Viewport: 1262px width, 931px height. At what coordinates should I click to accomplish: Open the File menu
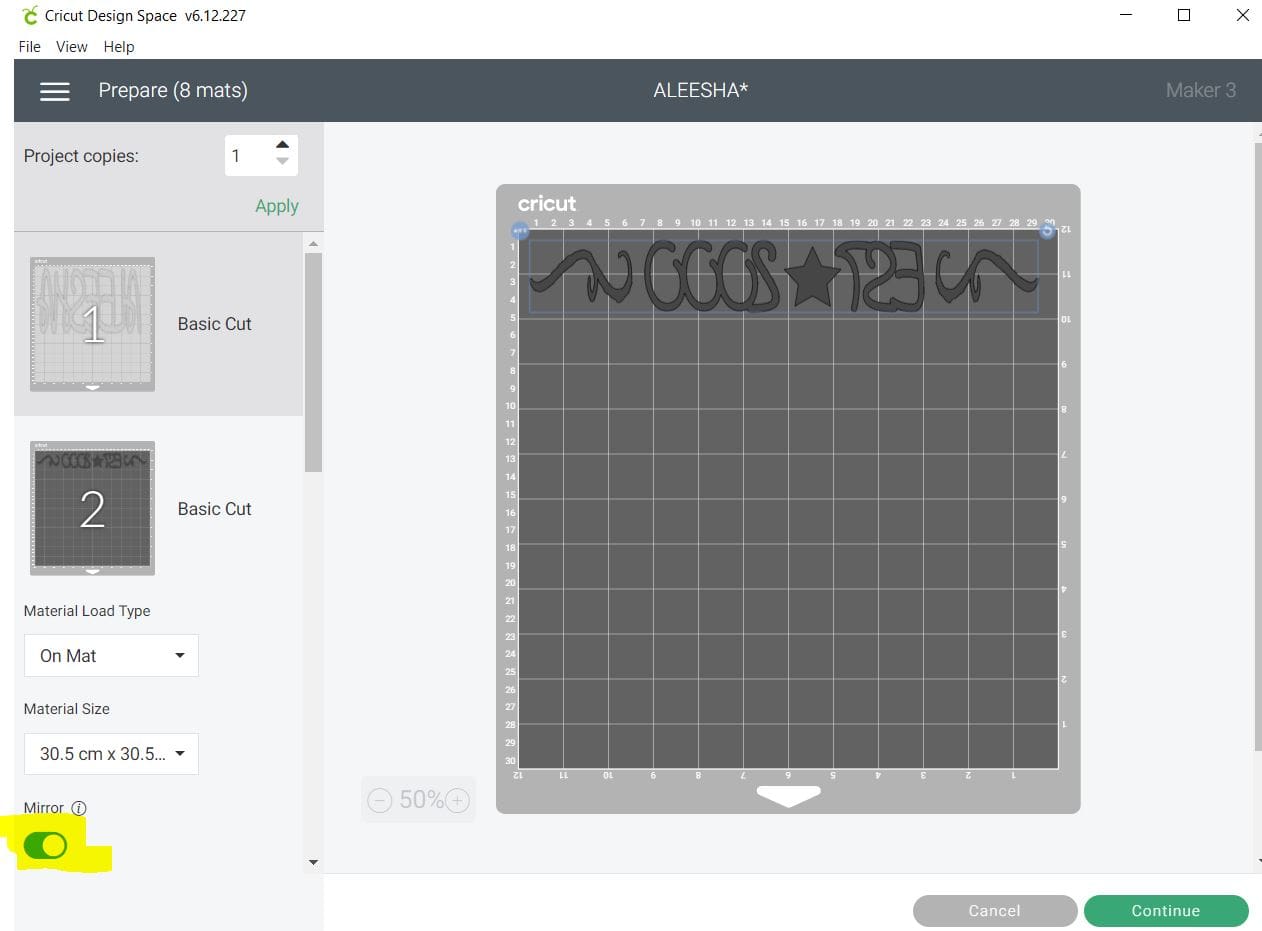[x=30, y=47]
